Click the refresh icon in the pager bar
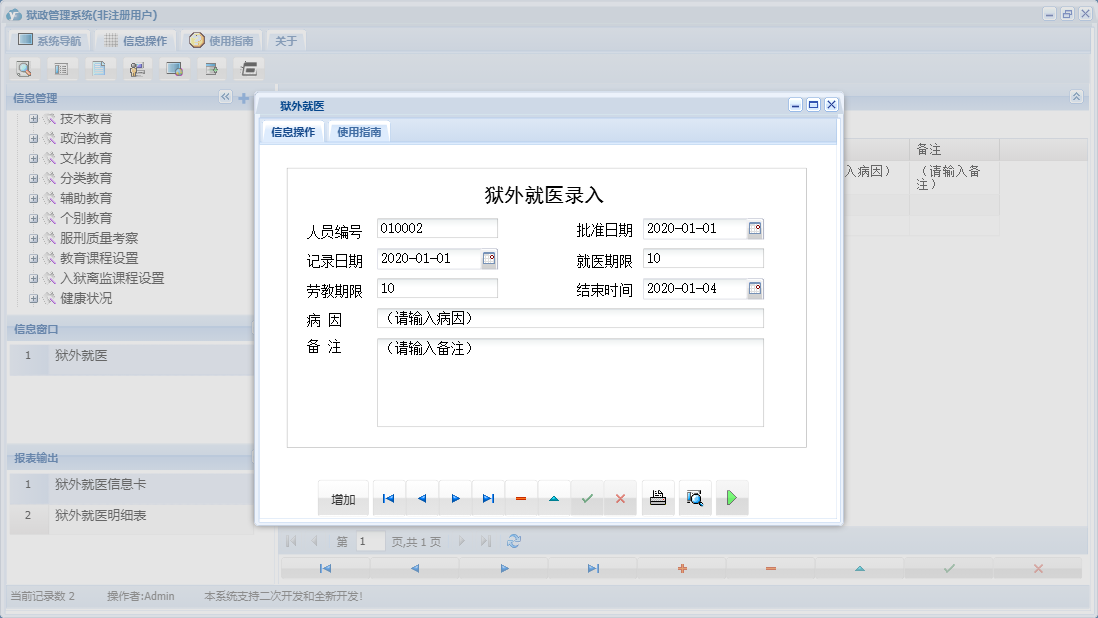Screen dimensions: 1098x618 (x=515, y=540)
